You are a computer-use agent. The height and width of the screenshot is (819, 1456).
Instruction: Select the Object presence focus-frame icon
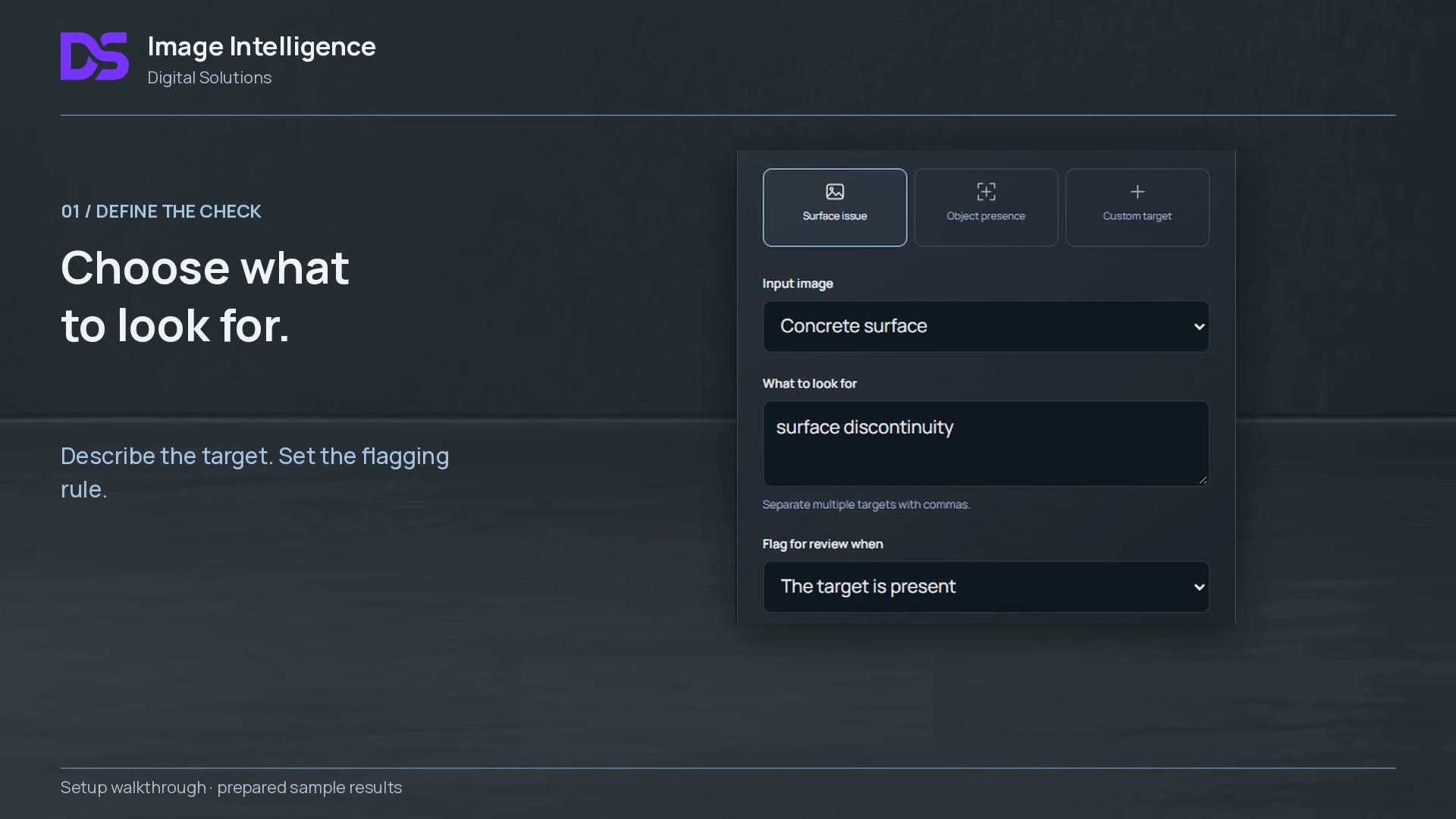click(986, 192)
